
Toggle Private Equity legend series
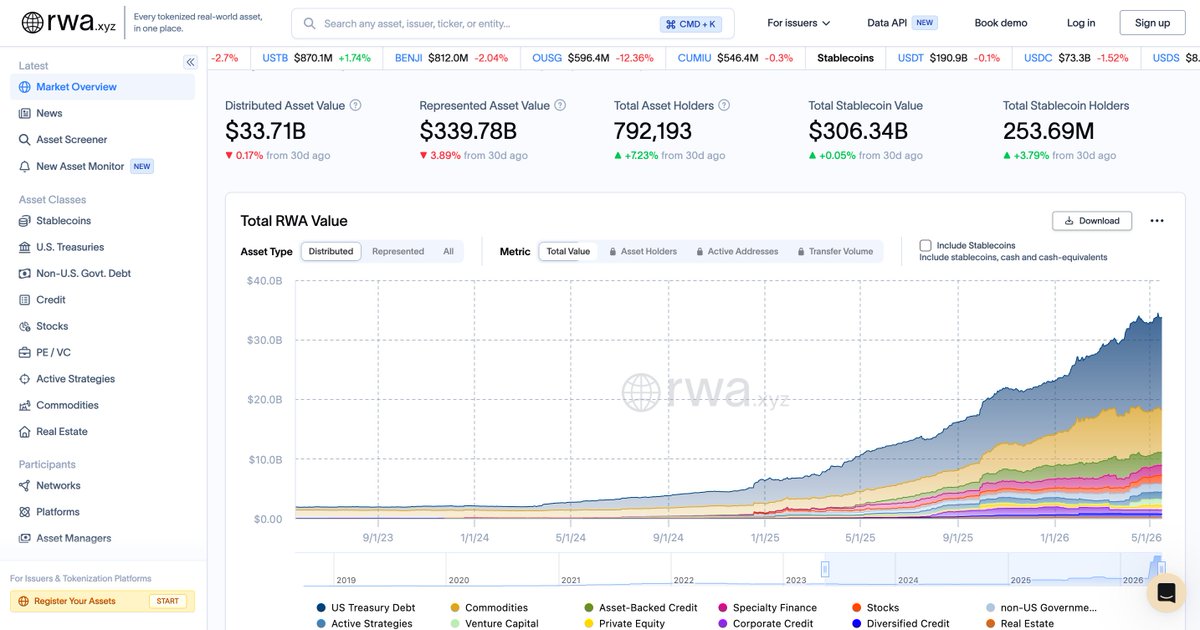pyautogui.click(x=623, y=623)
